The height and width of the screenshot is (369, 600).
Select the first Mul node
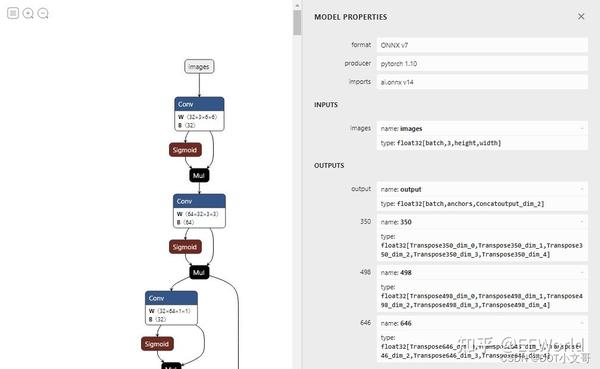point(199,176)
